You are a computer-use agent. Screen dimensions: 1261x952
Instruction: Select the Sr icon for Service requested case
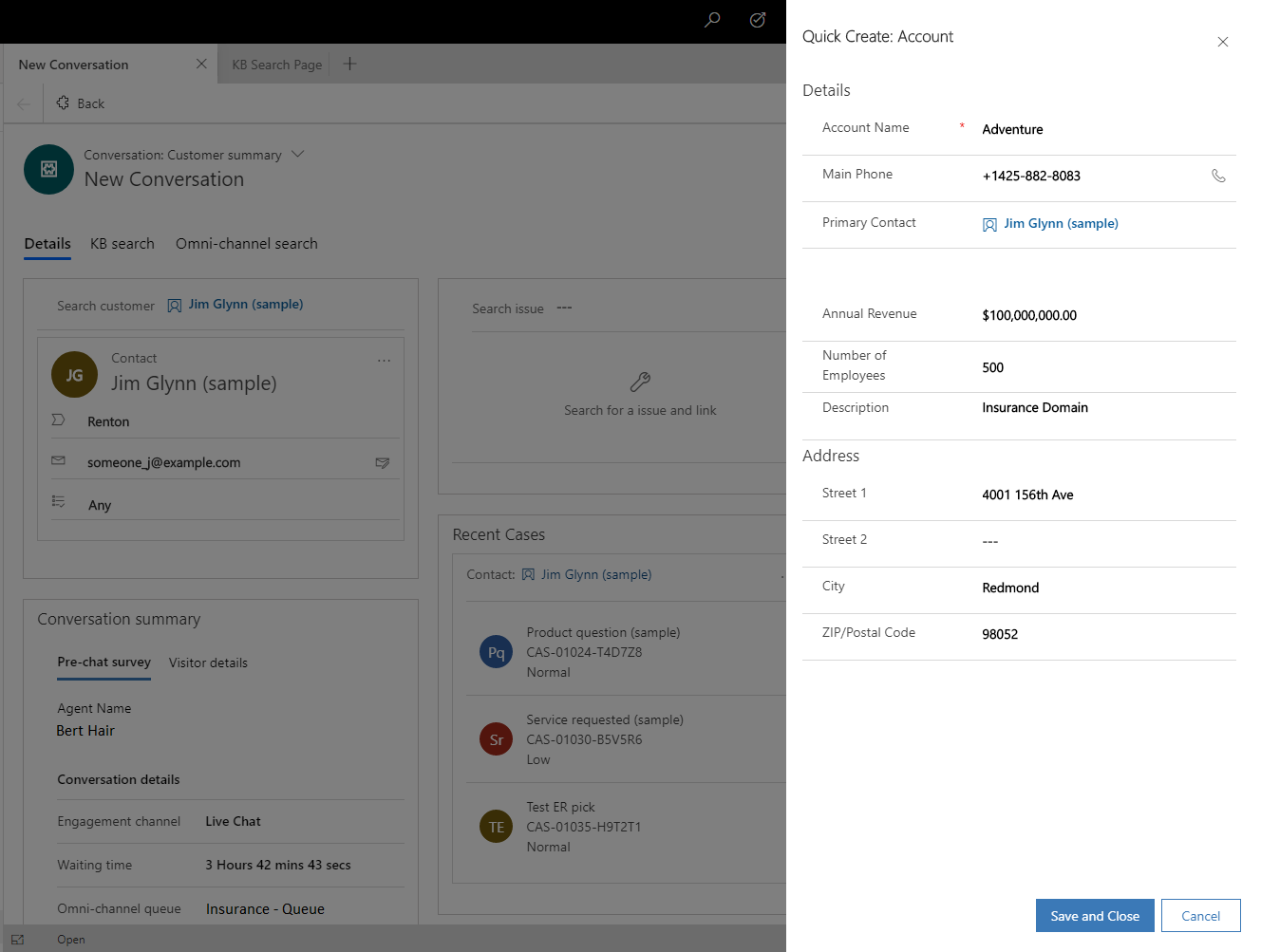point(495,738)
